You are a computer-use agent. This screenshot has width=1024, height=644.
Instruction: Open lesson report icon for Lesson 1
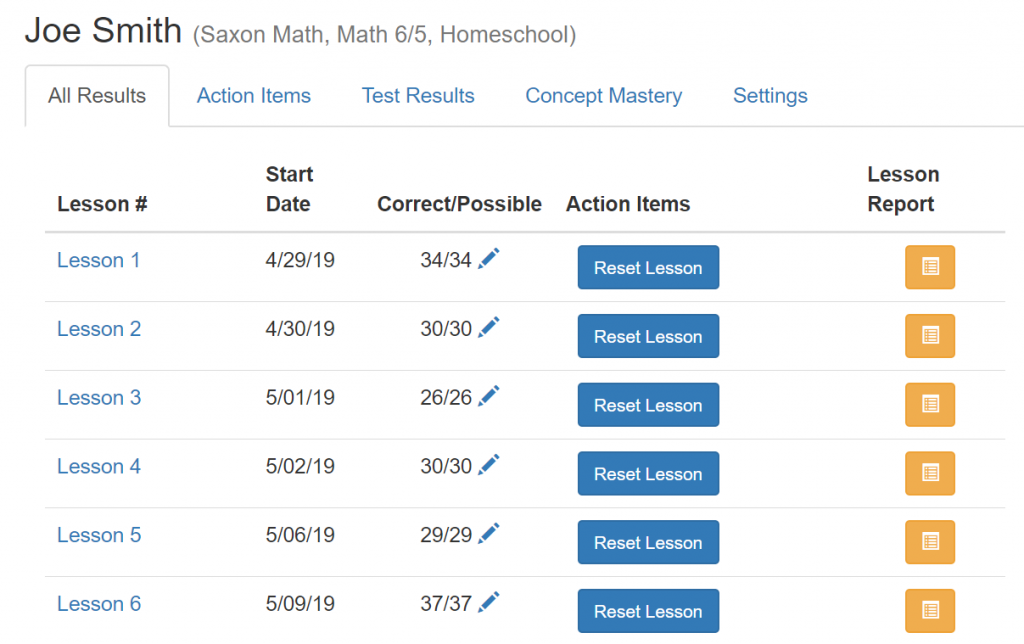click(930, 267)
